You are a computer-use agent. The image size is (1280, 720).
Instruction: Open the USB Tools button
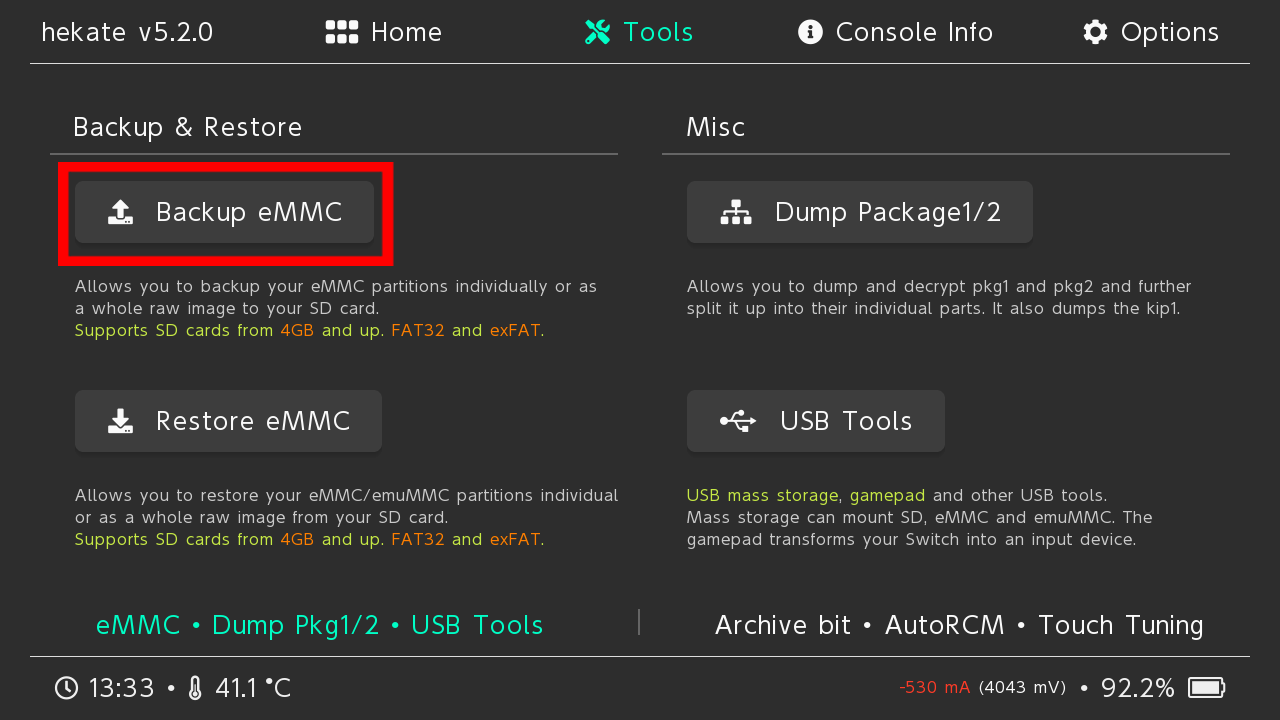click(816, 421)
